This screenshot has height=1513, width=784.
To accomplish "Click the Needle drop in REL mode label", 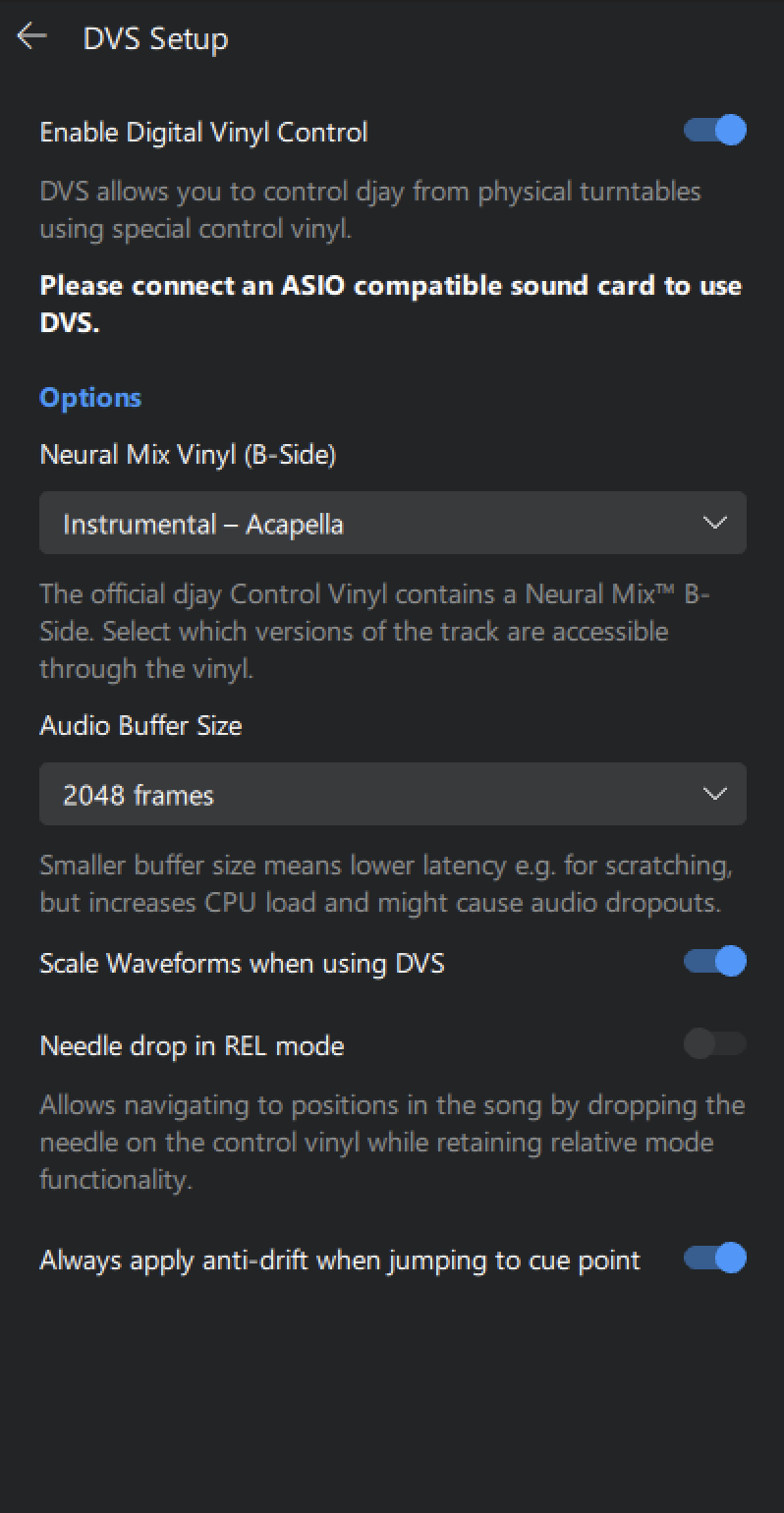I will 191,1044.
